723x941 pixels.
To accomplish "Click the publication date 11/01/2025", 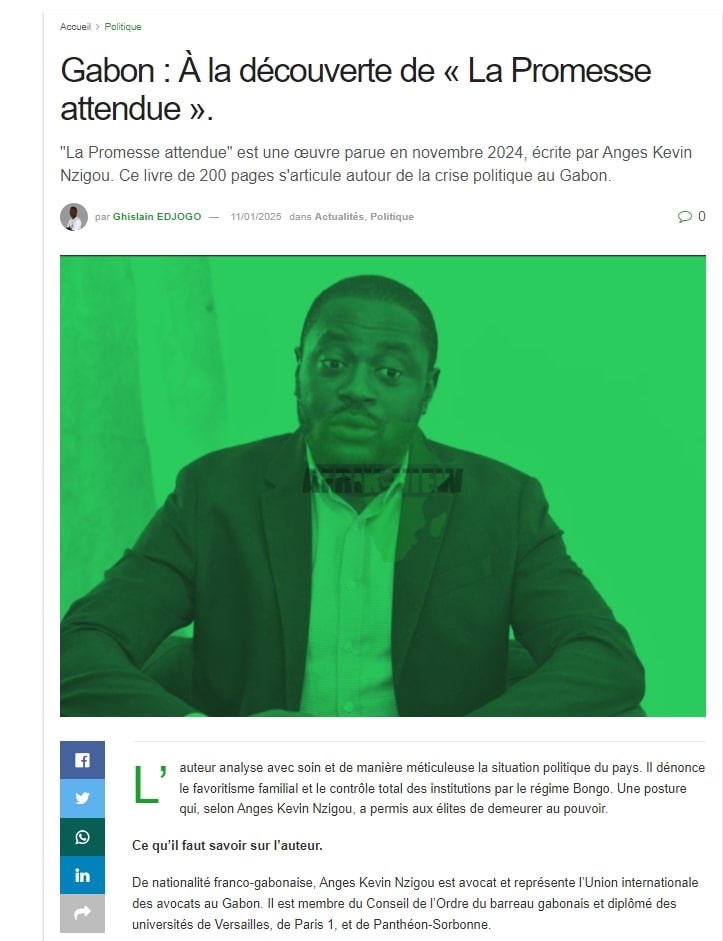I will (256, 217).
